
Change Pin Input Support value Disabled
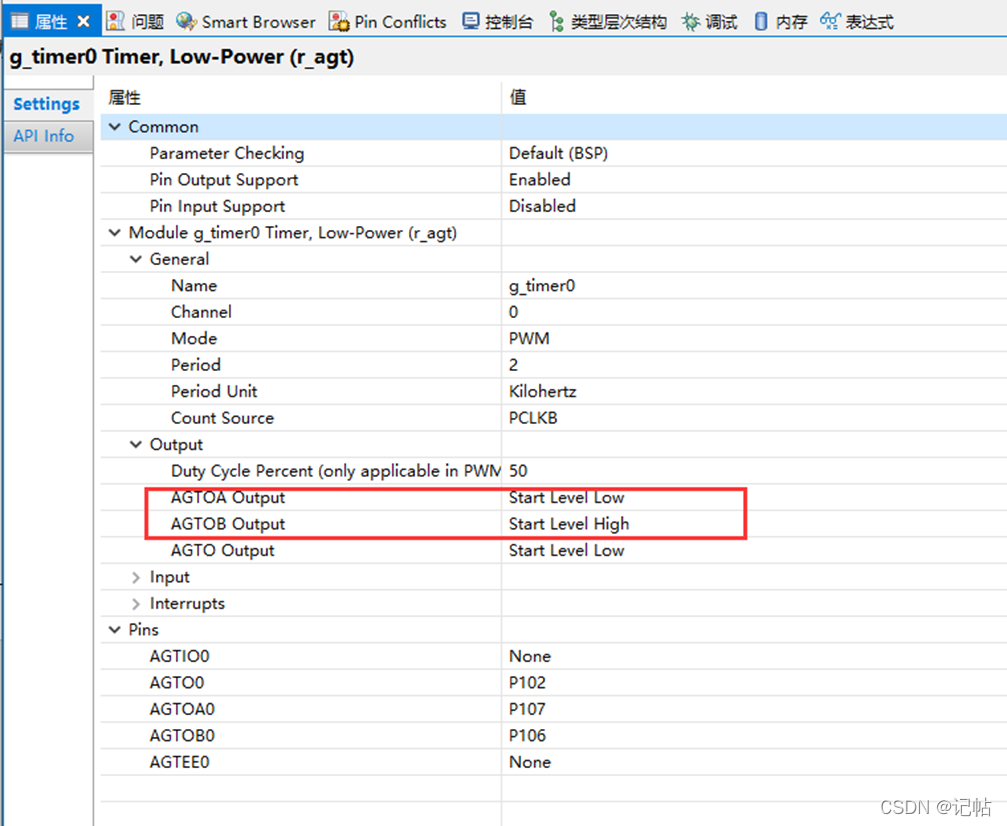(542, 206)
